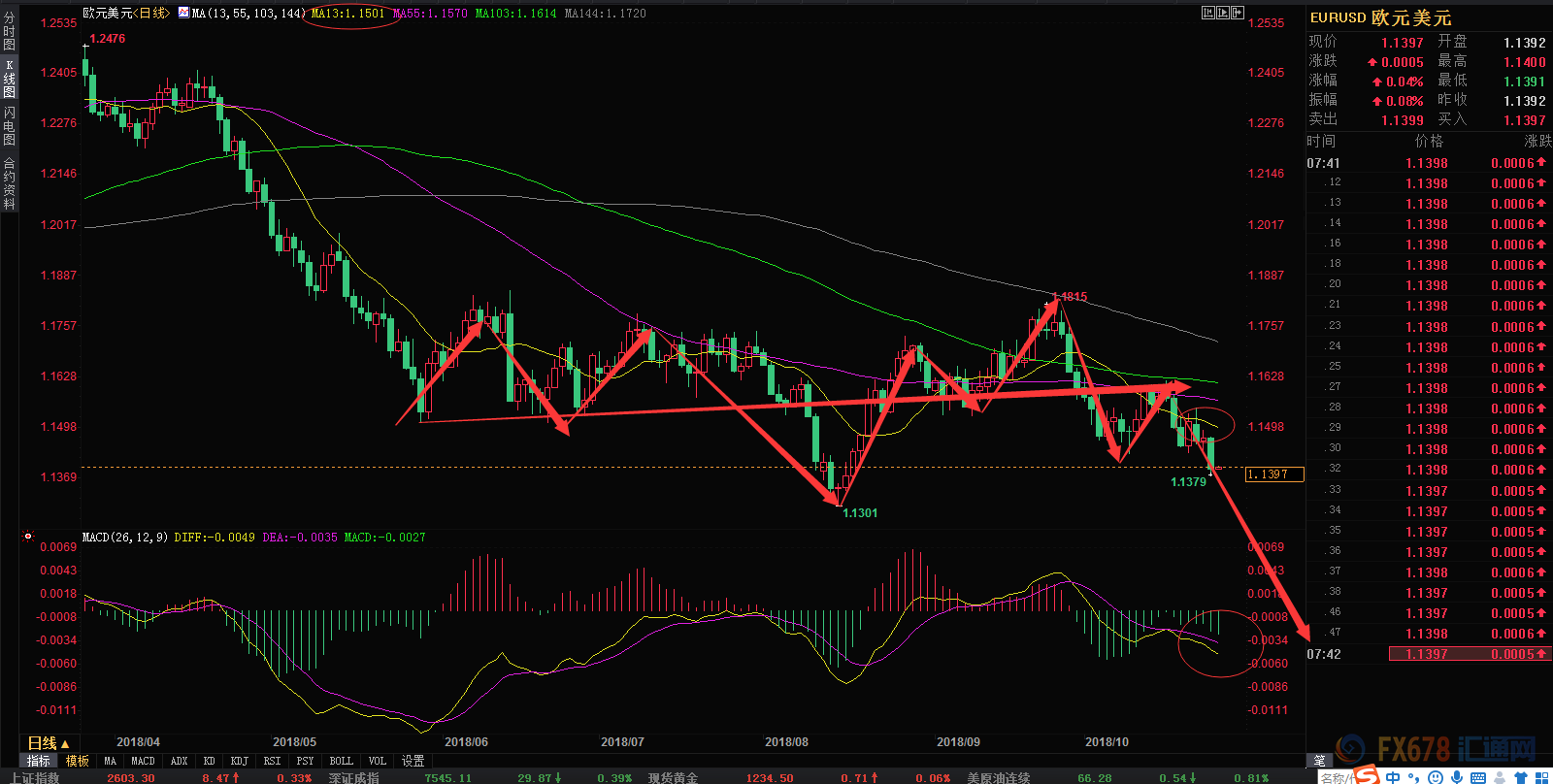The height and width of the screenshot is (784, 1553).
Task: Click the Sogou microphone voice input icon
Action: click(1457, 777)
